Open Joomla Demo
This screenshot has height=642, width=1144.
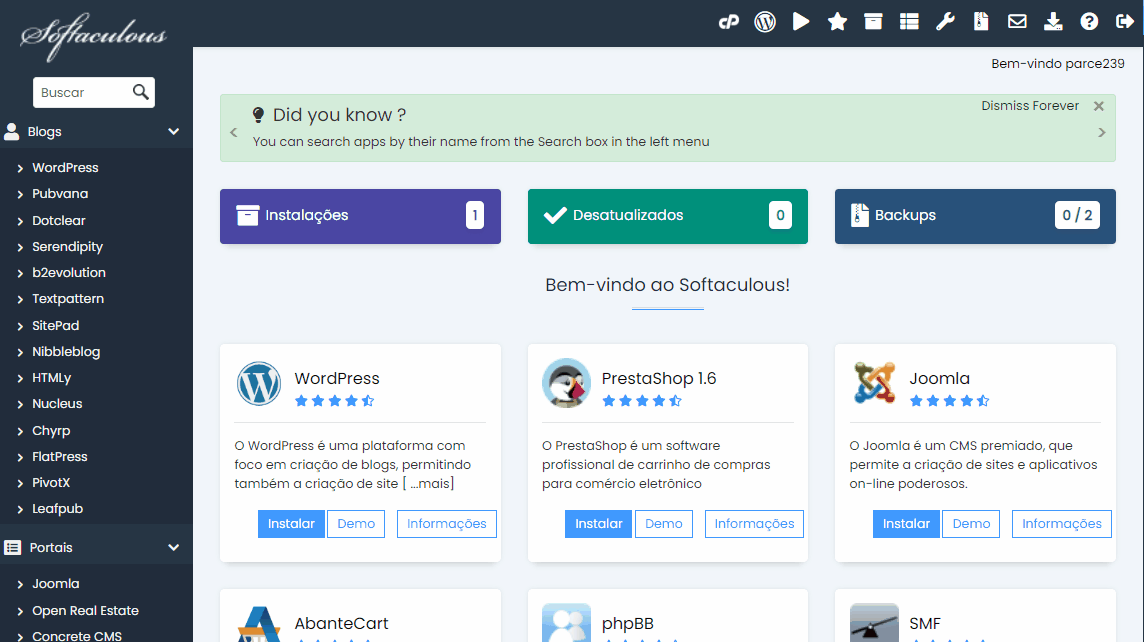coord(971,524)
